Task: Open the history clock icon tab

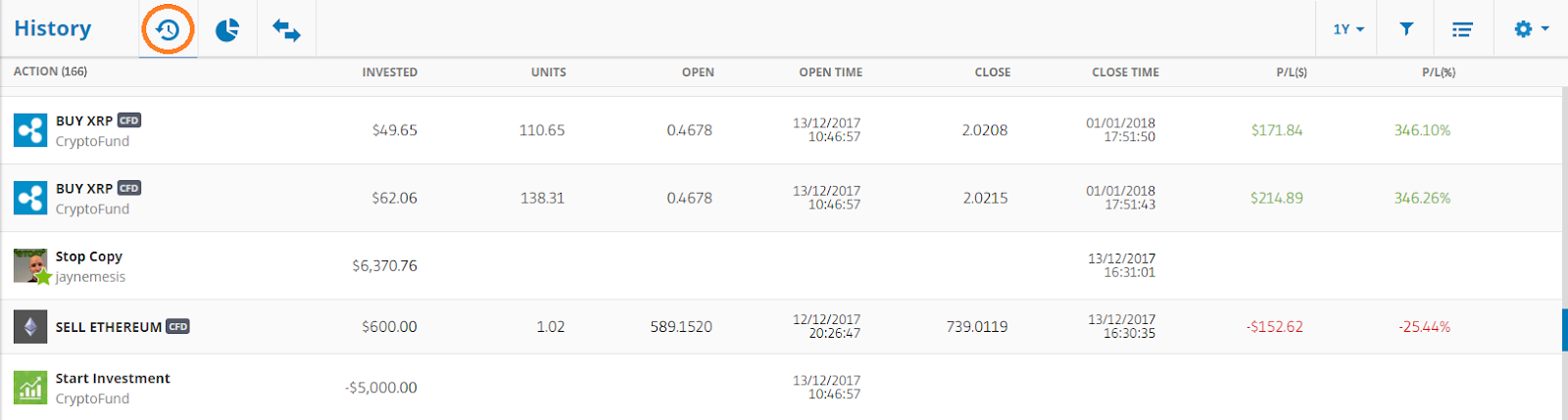Action: tap(168, 29)
